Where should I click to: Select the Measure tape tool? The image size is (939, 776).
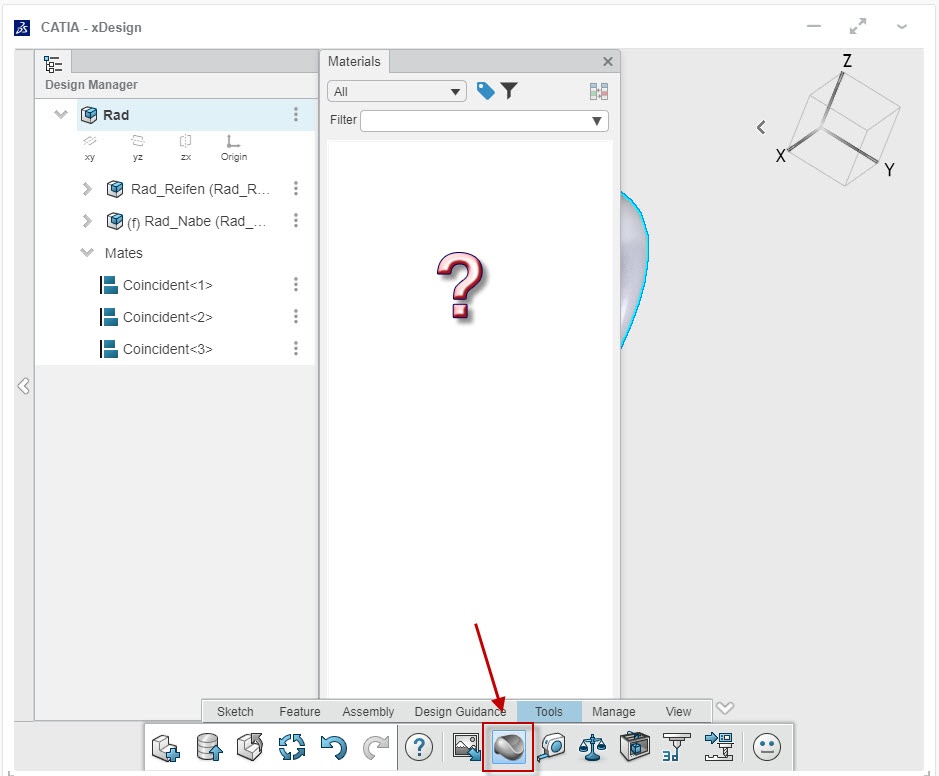[552, 747]
